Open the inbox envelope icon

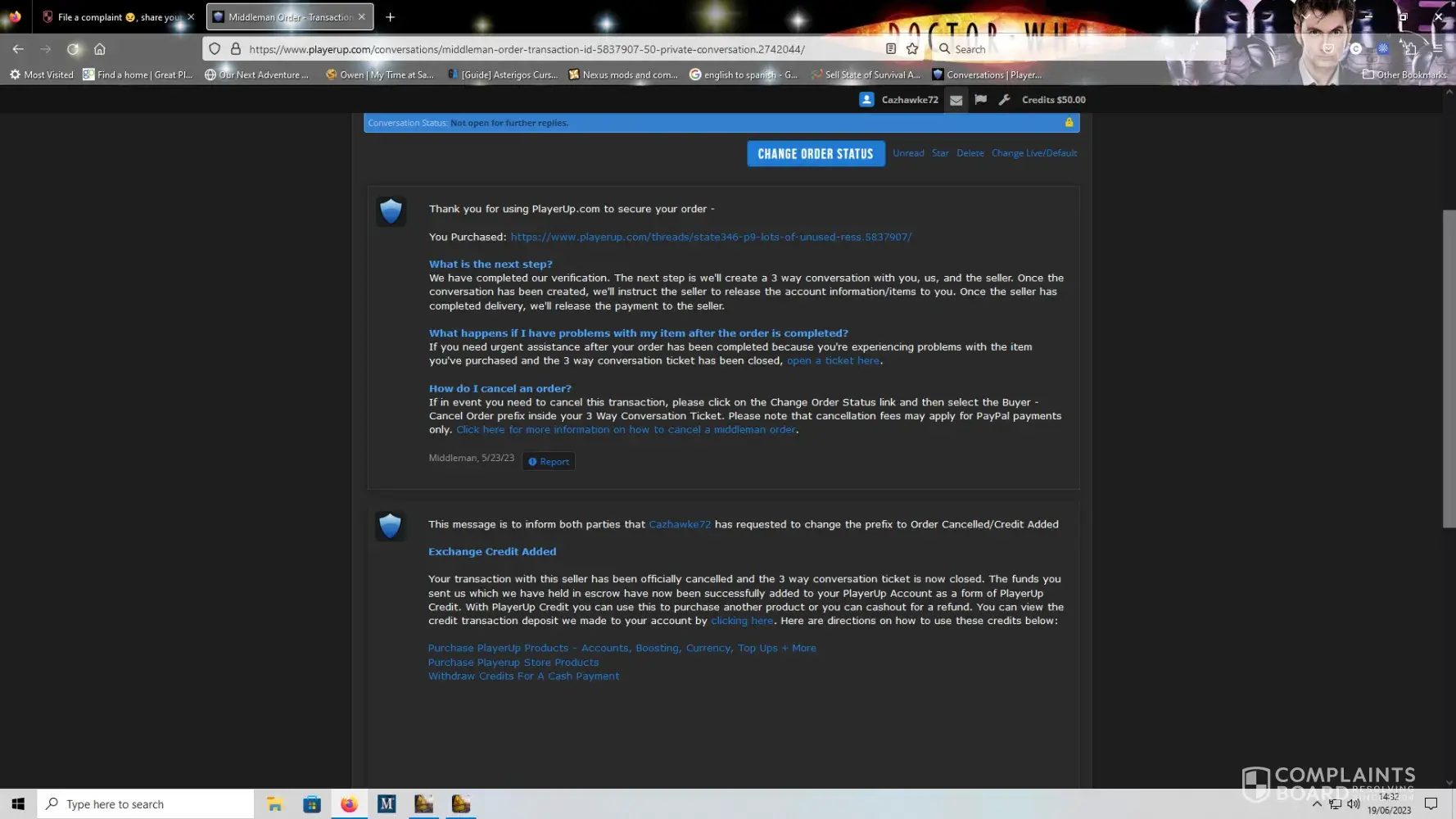956,100
